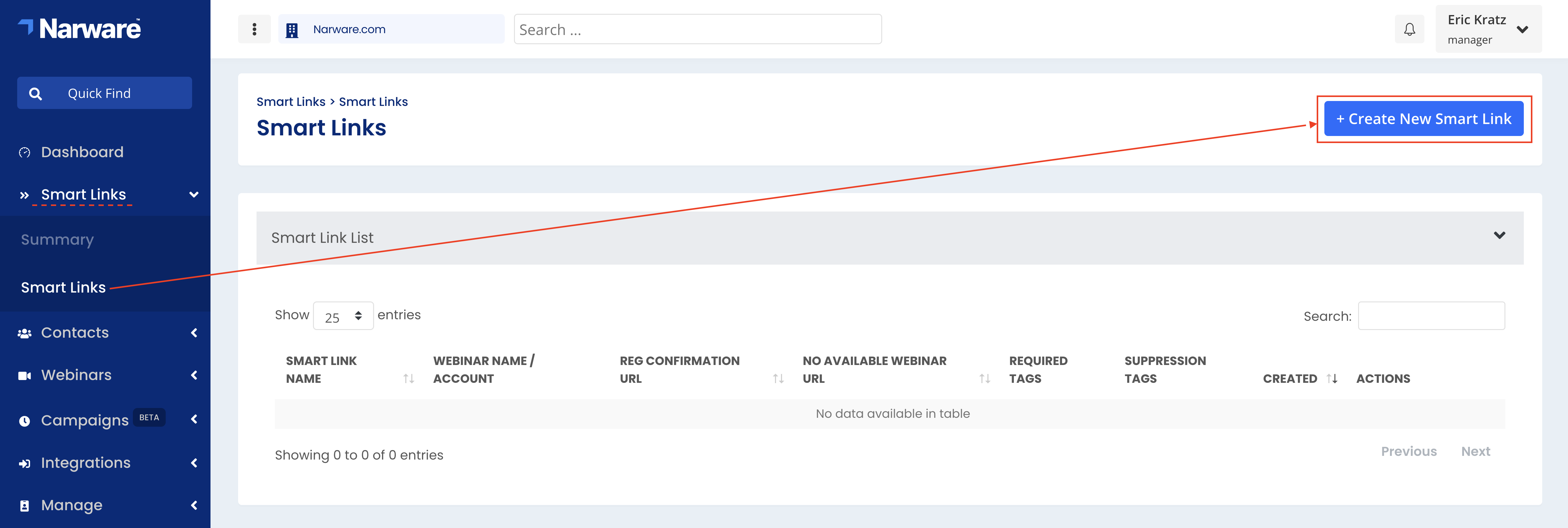Click the Smart Link List panel header
The height and width of the screenshot is (528, 1568).
pyautogui.click(x=890, y=238)
